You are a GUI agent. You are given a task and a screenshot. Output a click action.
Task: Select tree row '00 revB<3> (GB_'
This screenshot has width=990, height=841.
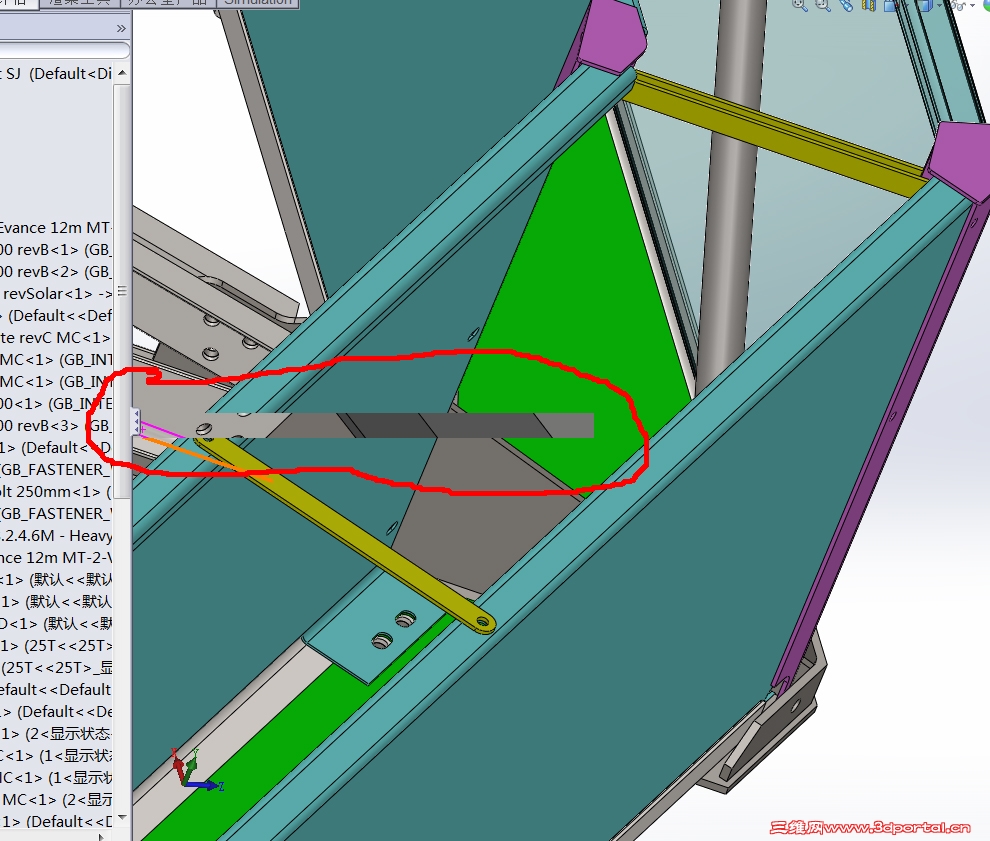coord(56,426)
